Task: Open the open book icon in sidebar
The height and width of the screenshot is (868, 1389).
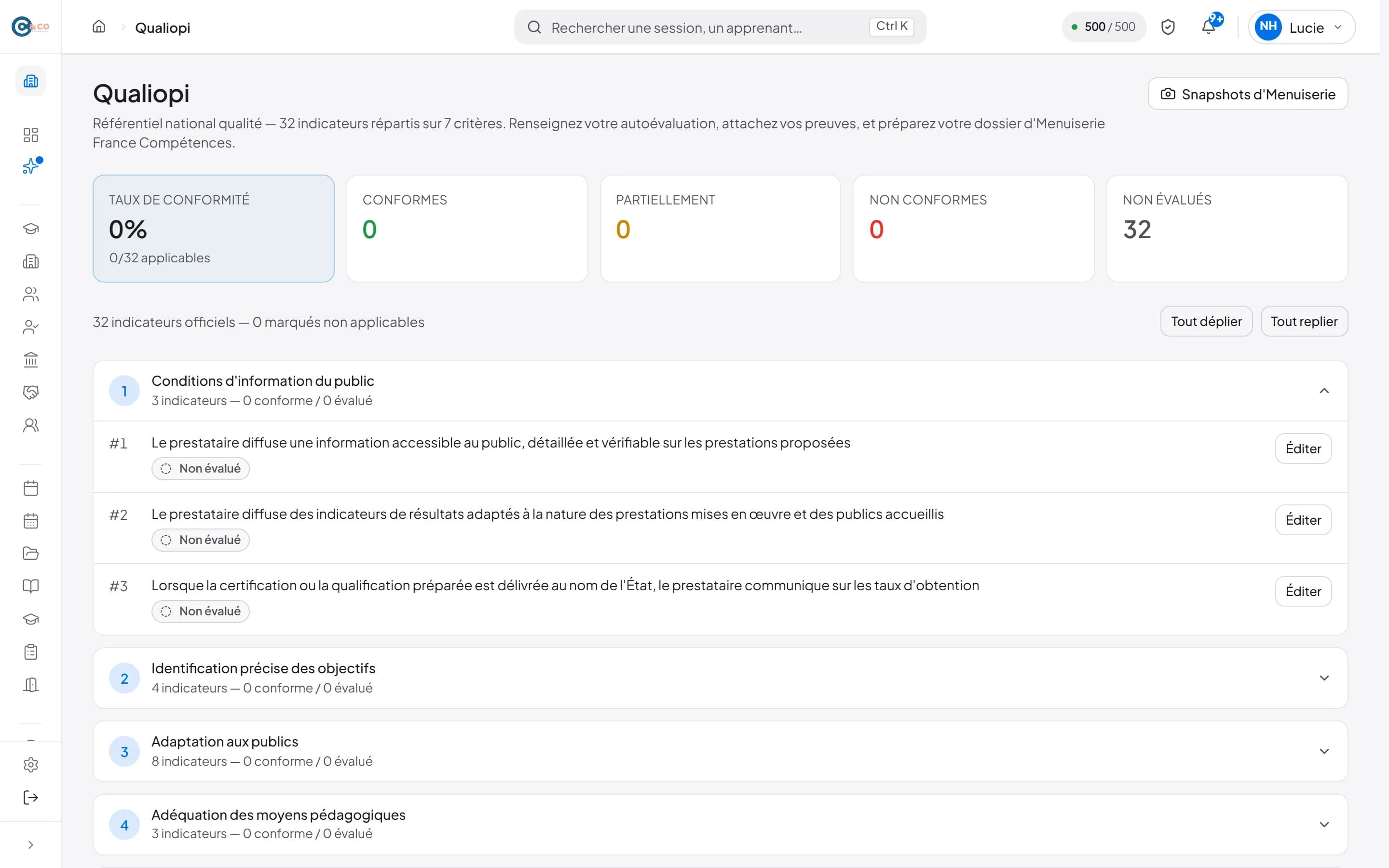Action: [31, 586]
